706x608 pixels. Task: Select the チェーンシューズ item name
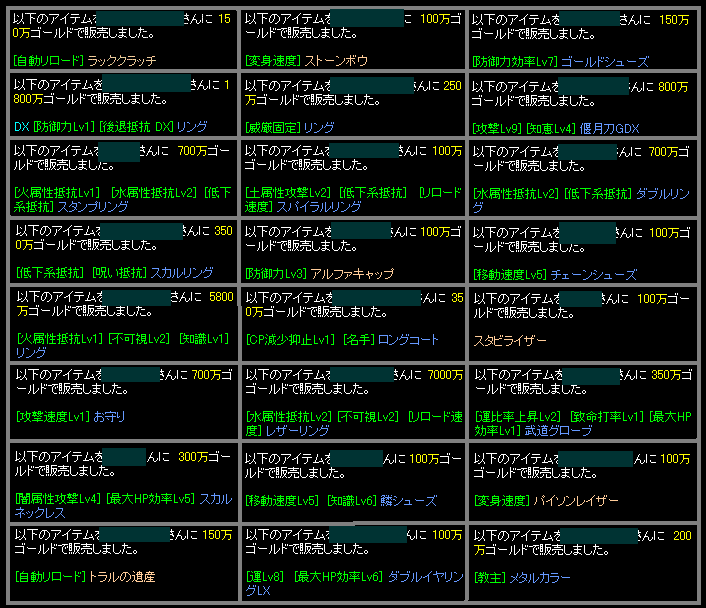(x=594, y=274)
